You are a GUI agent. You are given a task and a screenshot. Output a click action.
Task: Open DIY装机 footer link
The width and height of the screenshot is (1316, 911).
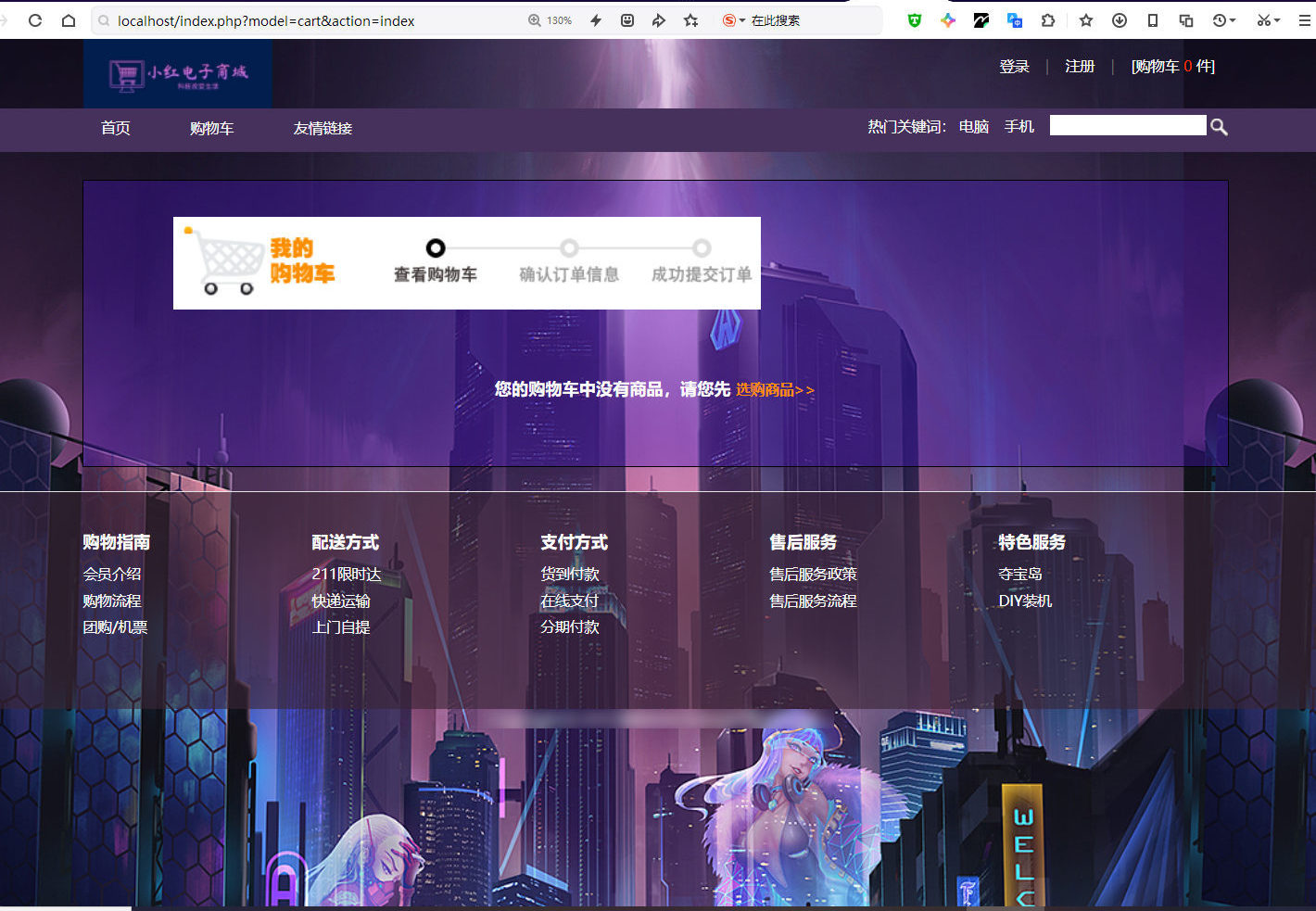point(1025,601)
